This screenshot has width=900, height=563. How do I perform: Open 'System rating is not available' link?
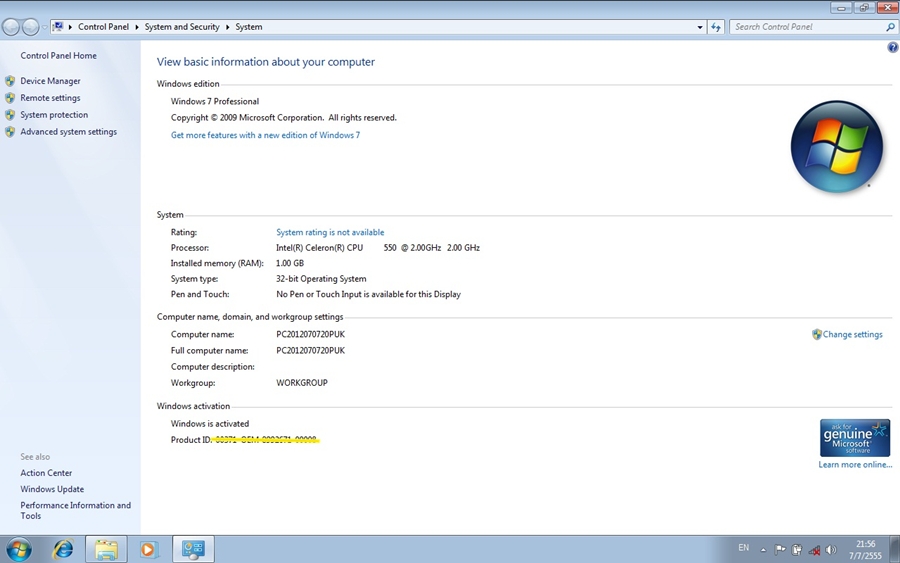point(330,232)
